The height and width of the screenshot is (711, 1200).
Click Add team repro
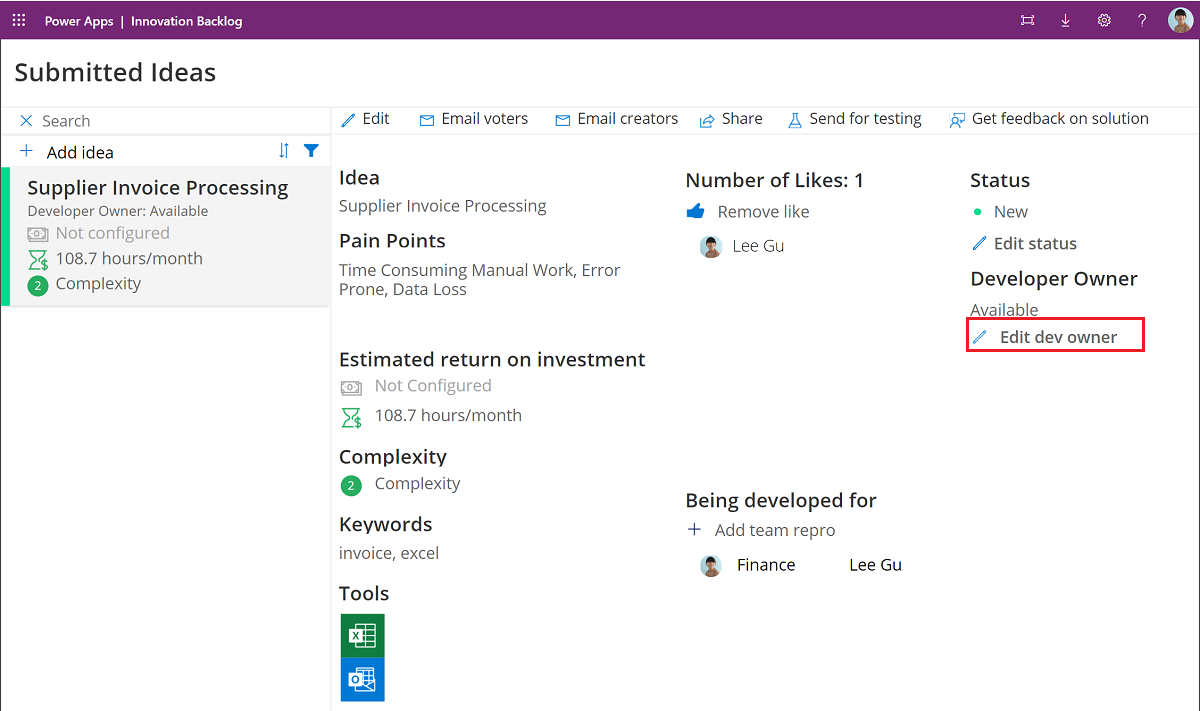point(761,530)
